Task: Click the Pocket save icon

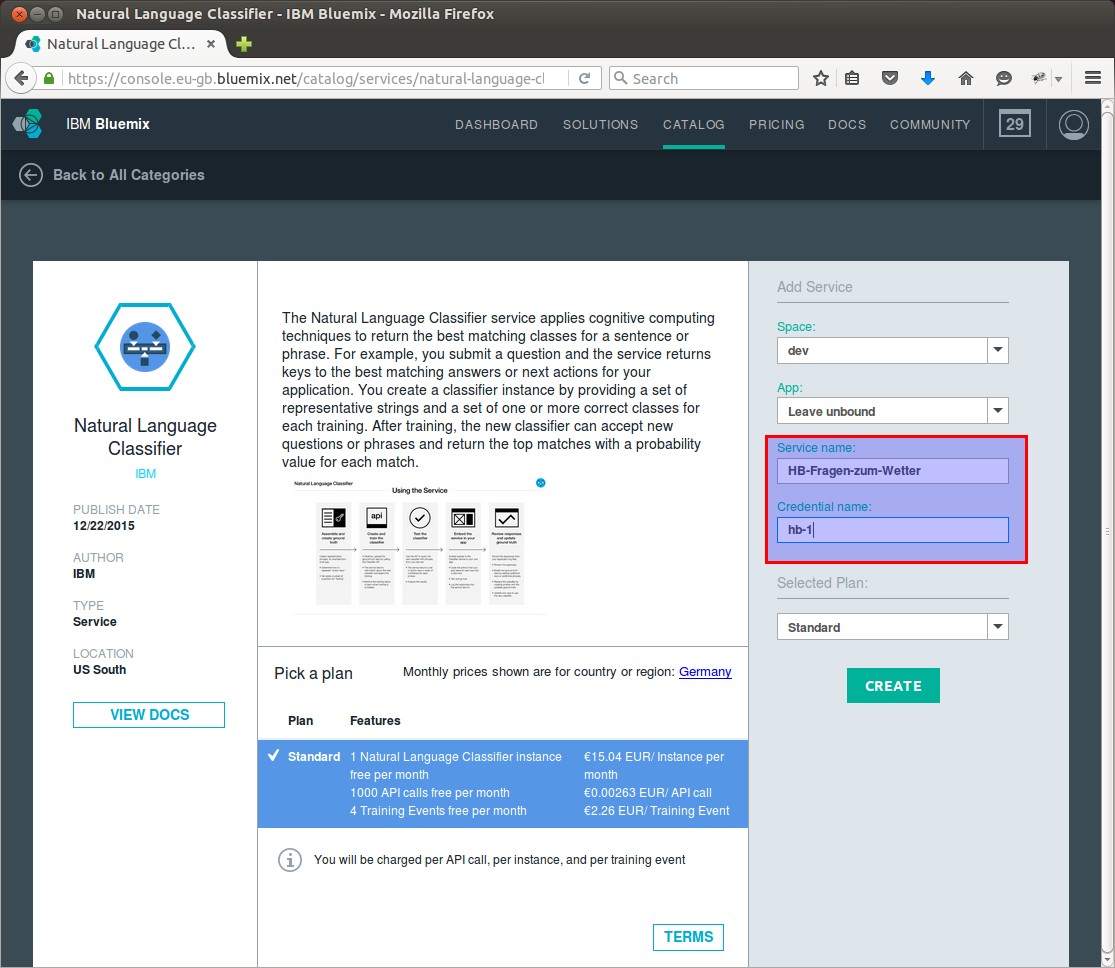Action: point(890,78)
